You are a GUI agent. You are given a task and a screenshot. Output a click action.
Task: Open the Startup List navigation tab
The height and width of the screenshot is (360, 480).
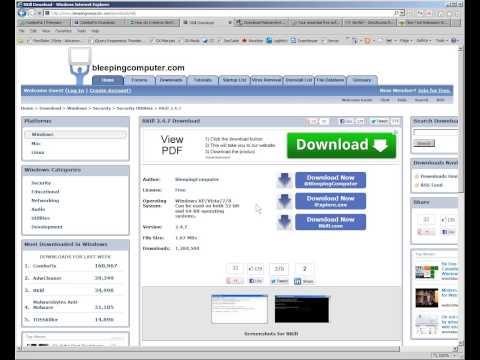coord(234,80)
